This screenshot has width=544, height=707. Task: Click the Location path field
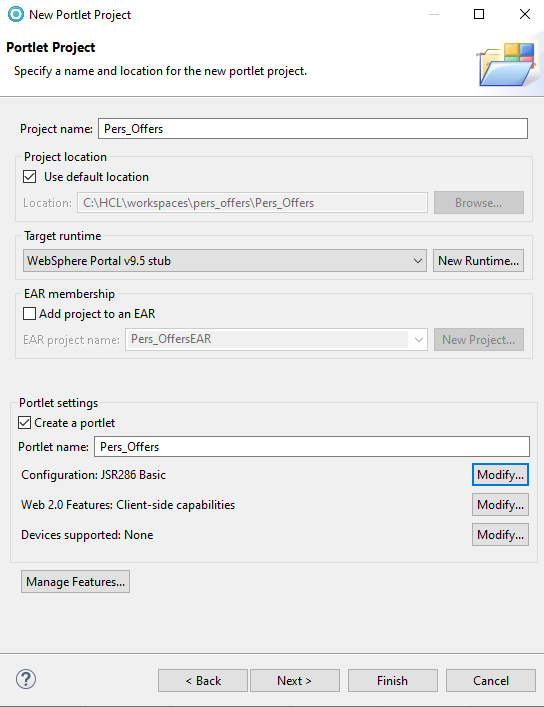(x=253, y=203)
